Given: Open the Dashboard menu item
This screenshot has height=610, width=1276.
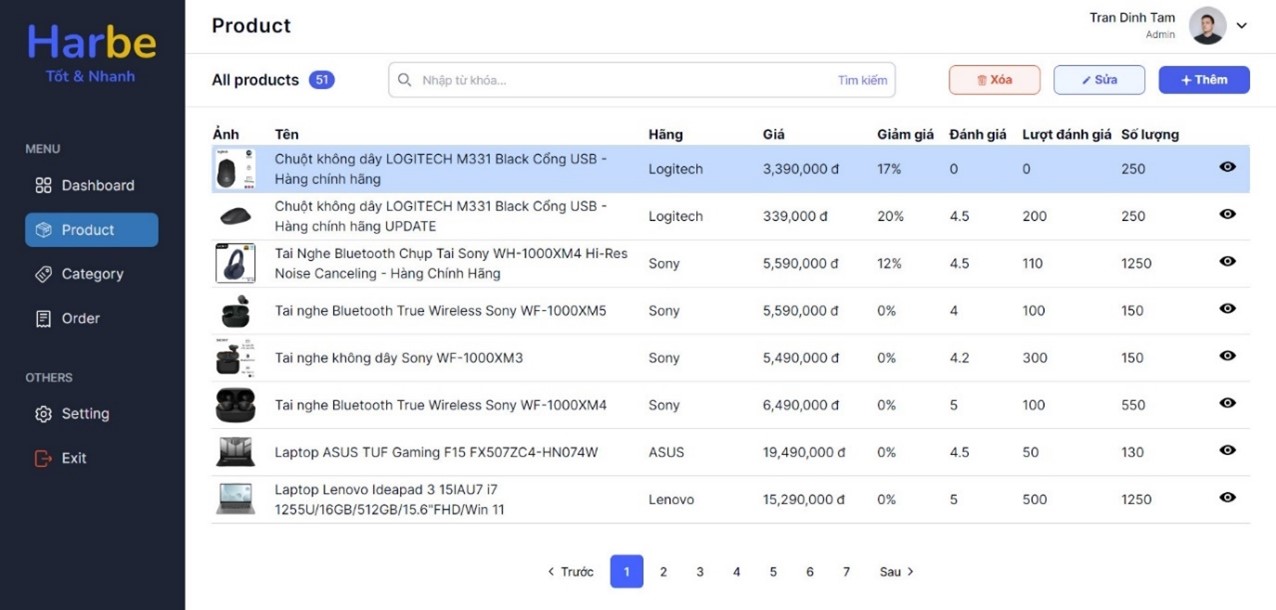Looking at the screenshot, I should 91,185.
